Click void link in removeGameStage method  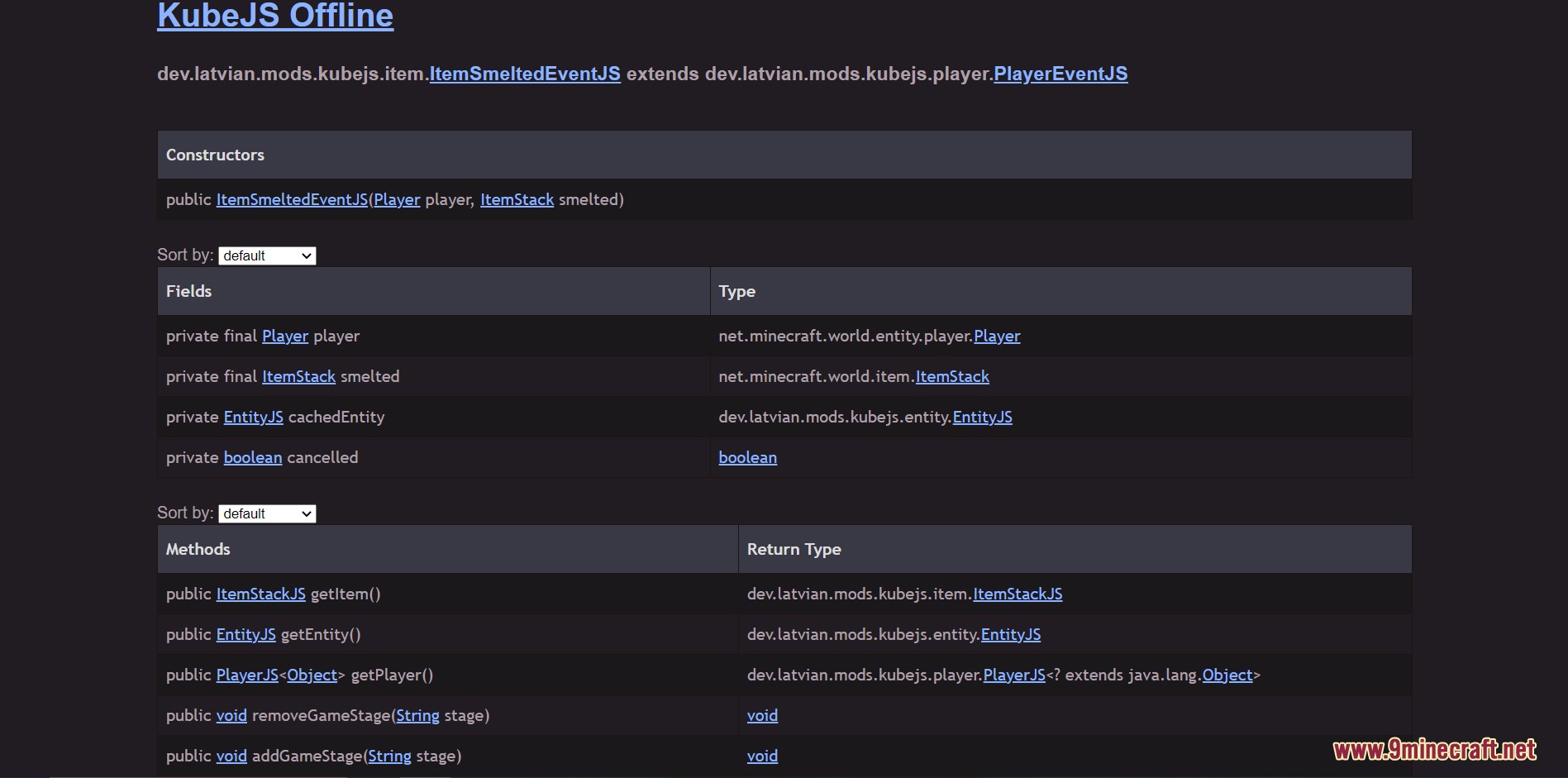(x=231, y=715)
